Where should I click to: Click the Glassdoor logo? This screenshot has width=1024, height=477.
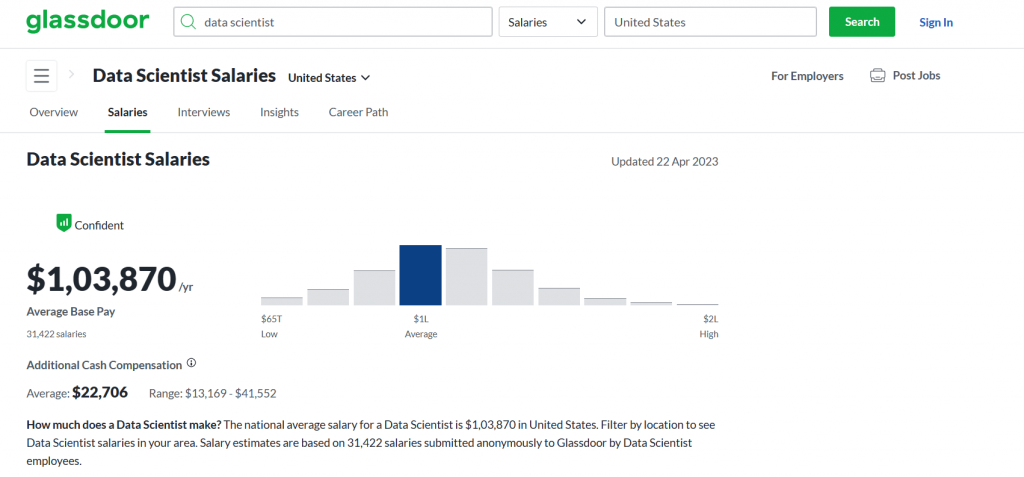click(88, 22)
